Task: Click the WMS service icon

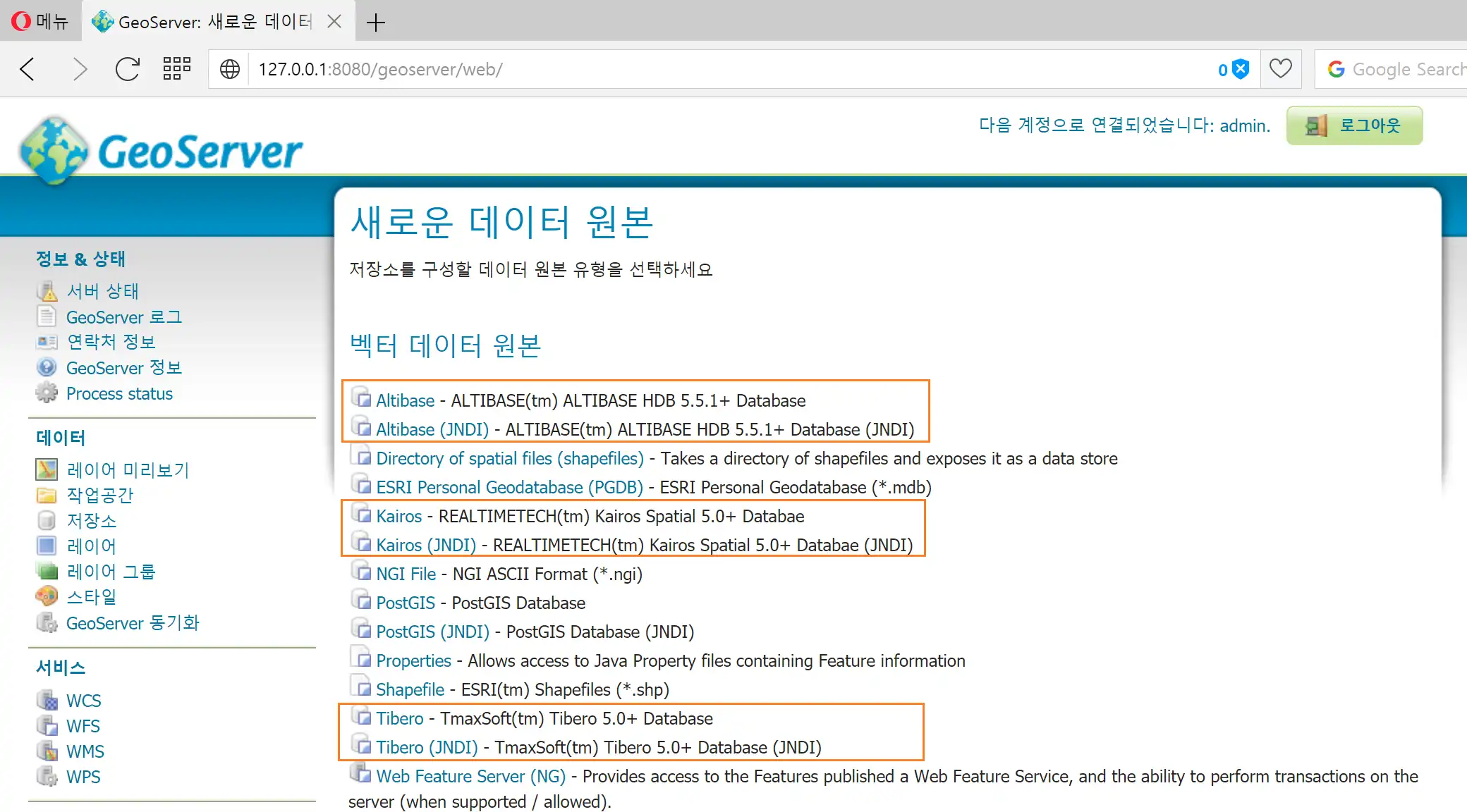Action: click(x=47, y=751)
